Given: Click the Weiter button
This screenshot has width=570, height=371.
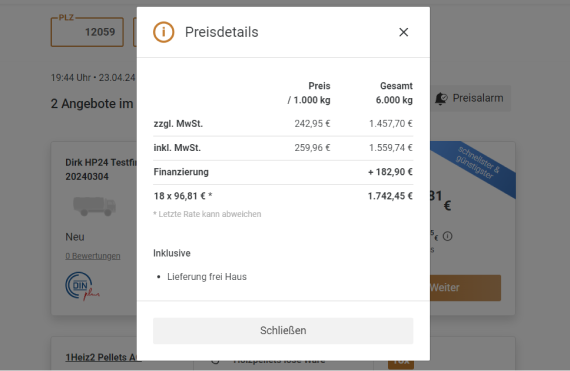Looking at the screenshot, I should tap(465, 288).
